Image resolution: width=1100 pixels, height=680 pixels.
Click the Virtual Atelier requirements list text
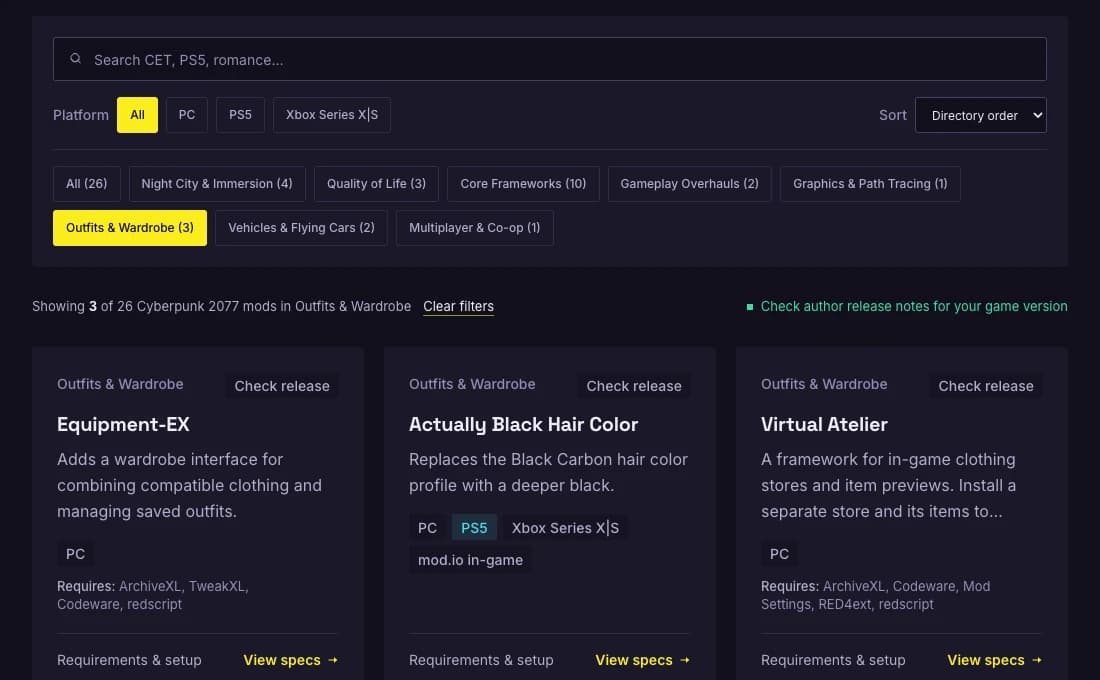point(876,595)
